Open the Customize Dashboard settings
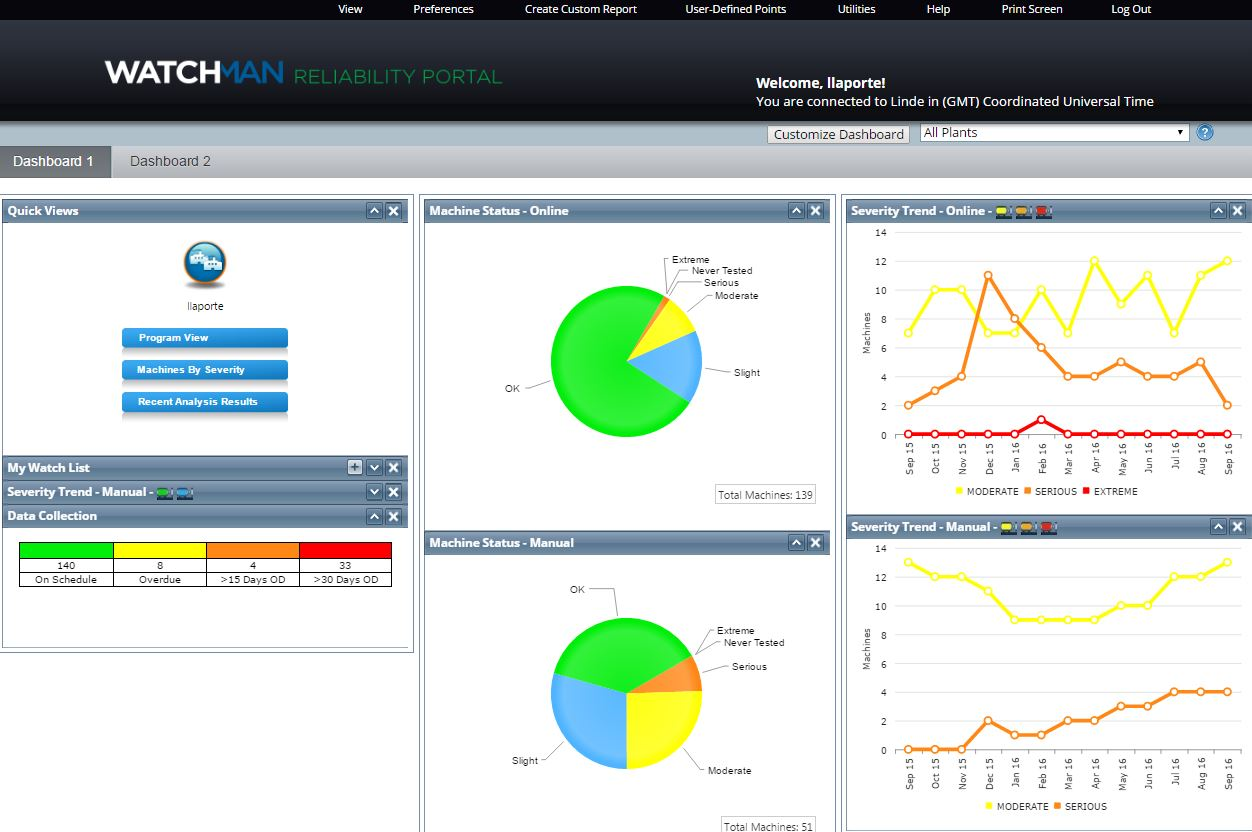1252x832 pixels. (837, 133)
